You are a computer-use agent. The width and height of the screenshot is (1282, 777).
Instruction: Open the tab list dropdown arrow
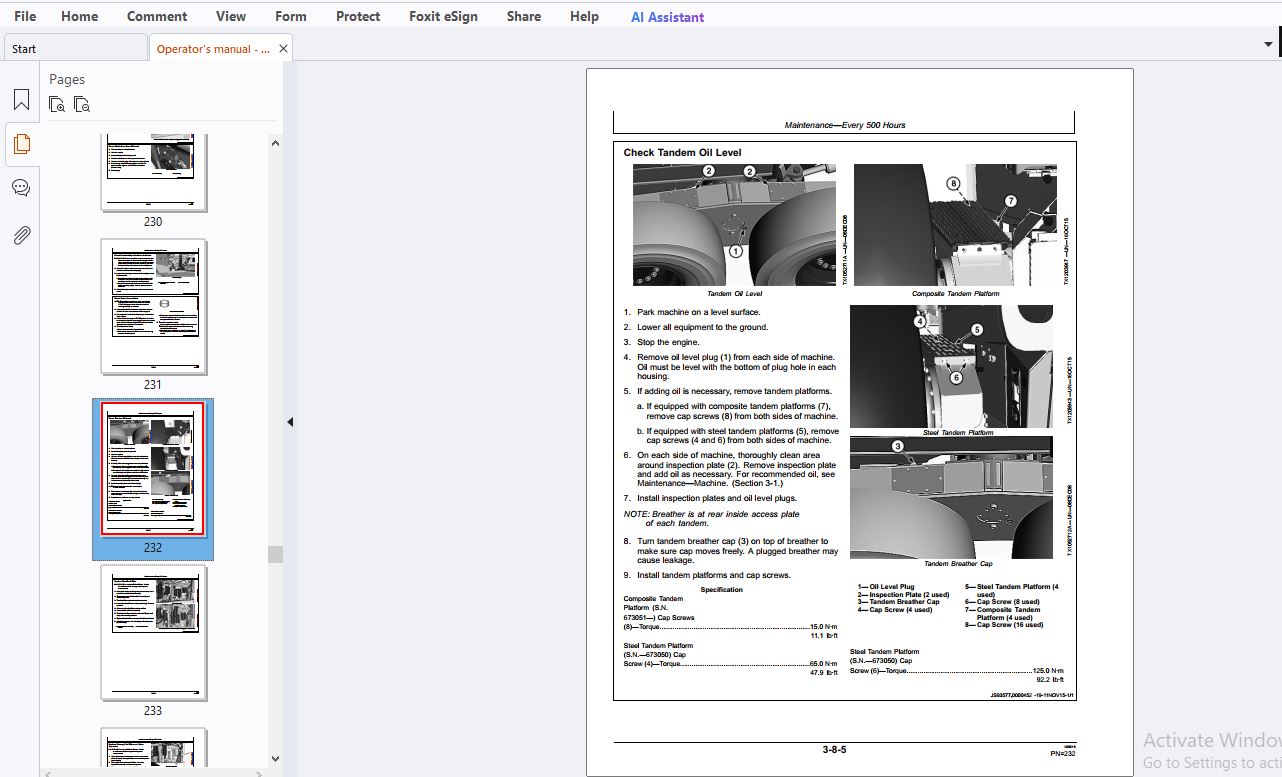click(1269, 44)
